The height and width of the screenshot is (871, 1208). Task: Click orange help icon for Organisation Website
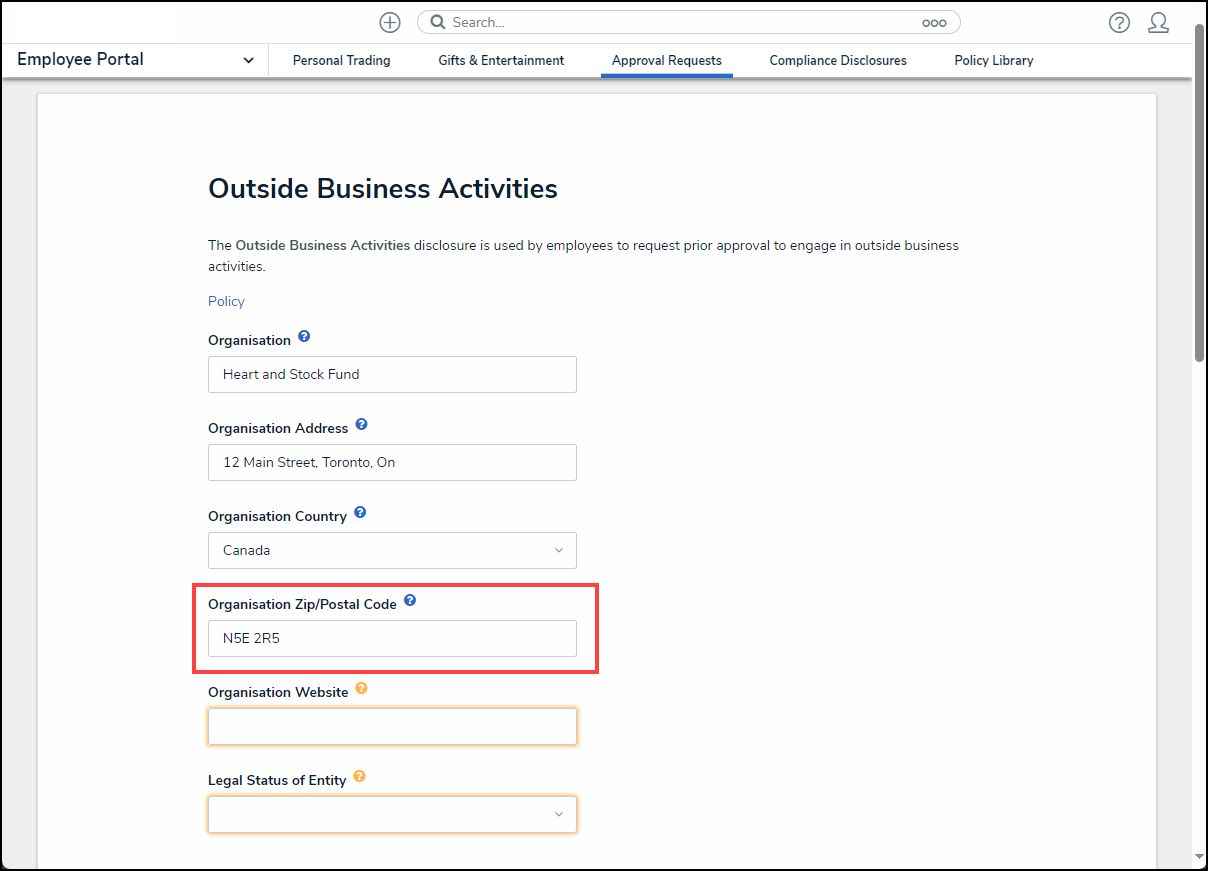tap(361, 689)
